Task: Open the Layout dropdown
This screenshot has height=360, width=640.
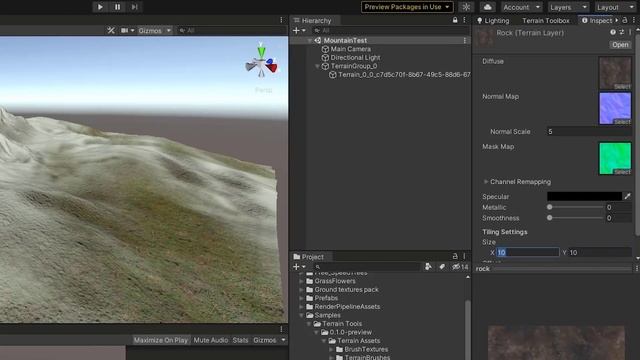Action: 615,7
